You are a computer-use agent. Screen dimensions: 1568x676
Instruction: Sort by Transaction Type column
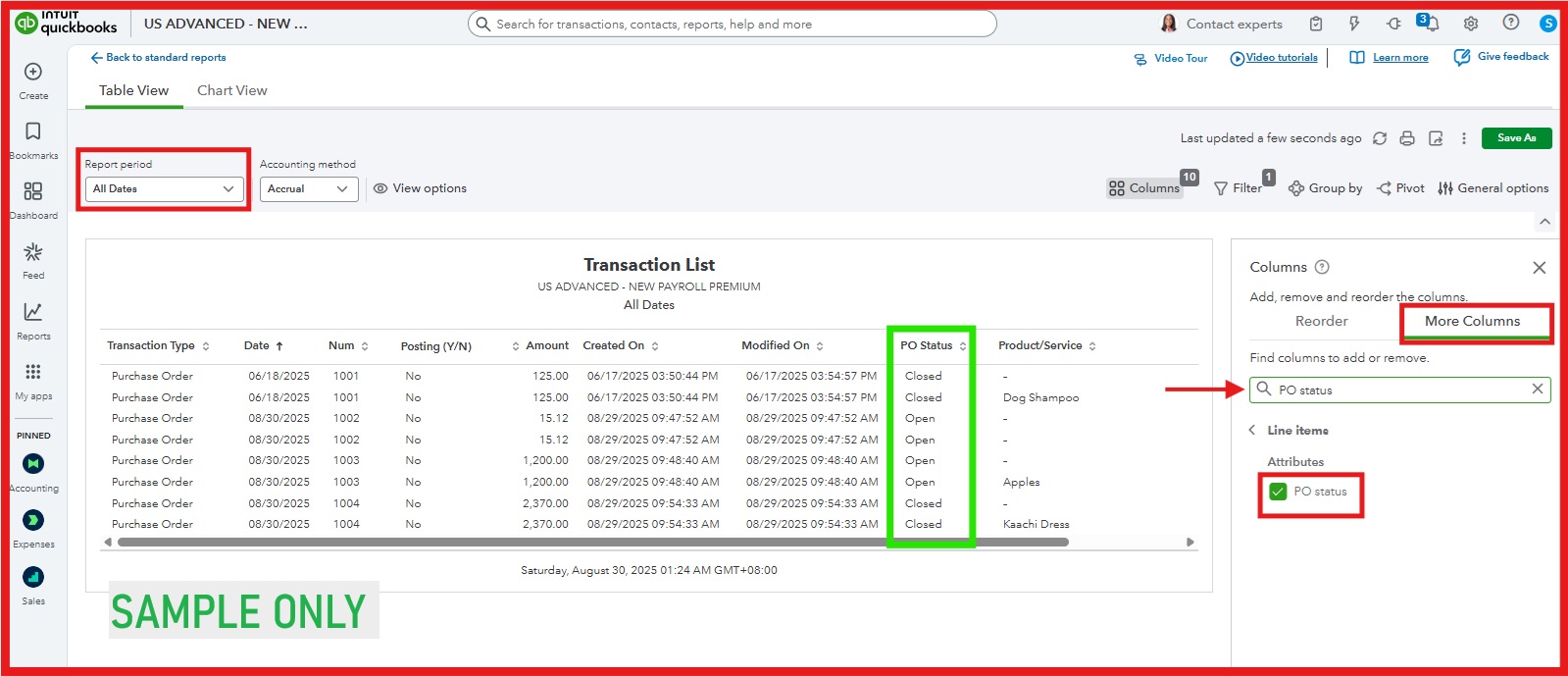click(x=158, y=345)
